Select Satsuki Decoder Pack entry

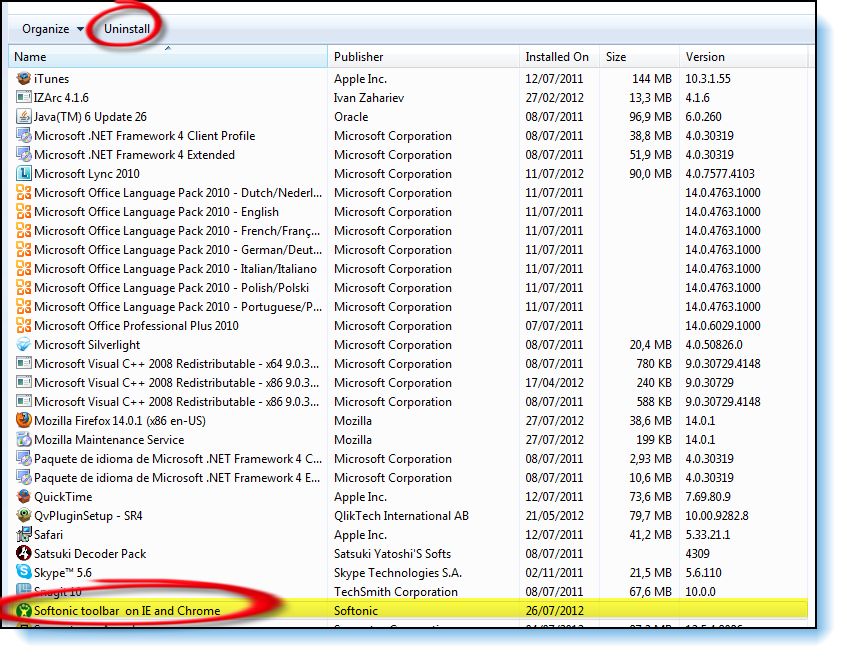(x=90, y=554)
